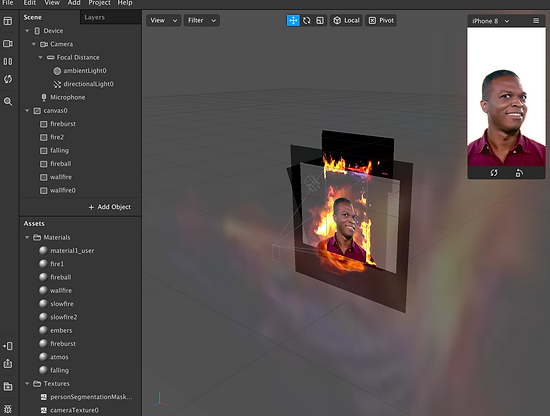
Task: Select the fireburst object in scene
Action: 63,124
